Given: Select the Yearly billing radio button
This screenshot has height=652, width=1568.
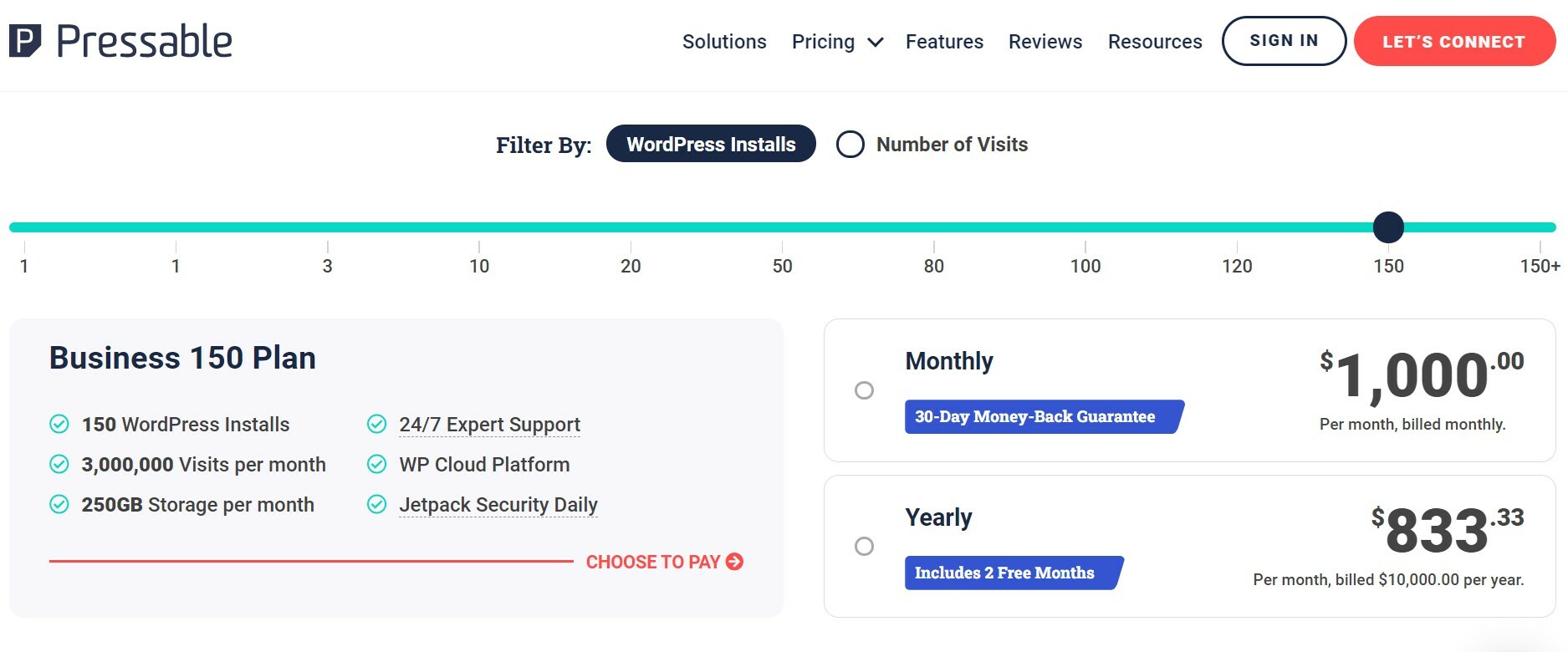Looking at the screenshot, I should click(864, 547).
